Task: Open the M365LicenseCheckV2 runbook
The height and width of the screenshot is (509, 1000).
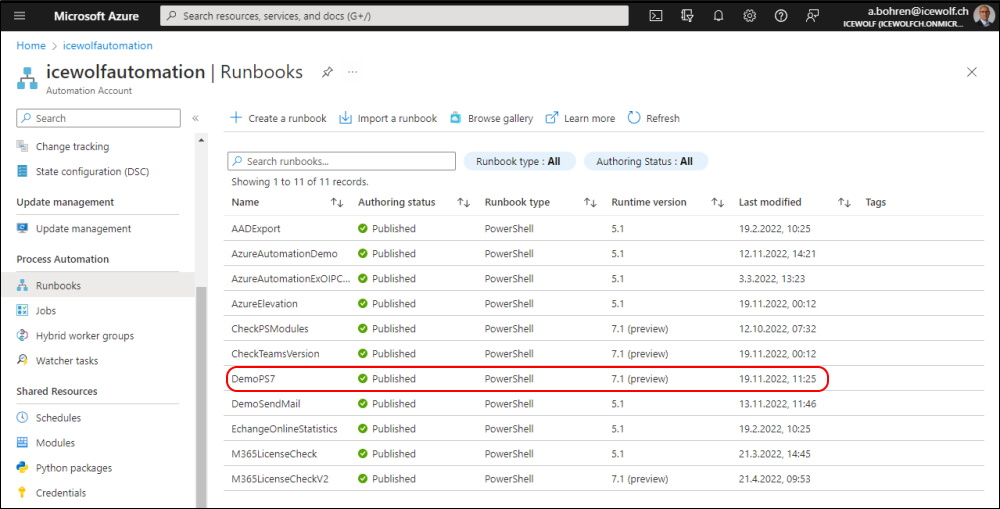Action: [x=280, y=478]
